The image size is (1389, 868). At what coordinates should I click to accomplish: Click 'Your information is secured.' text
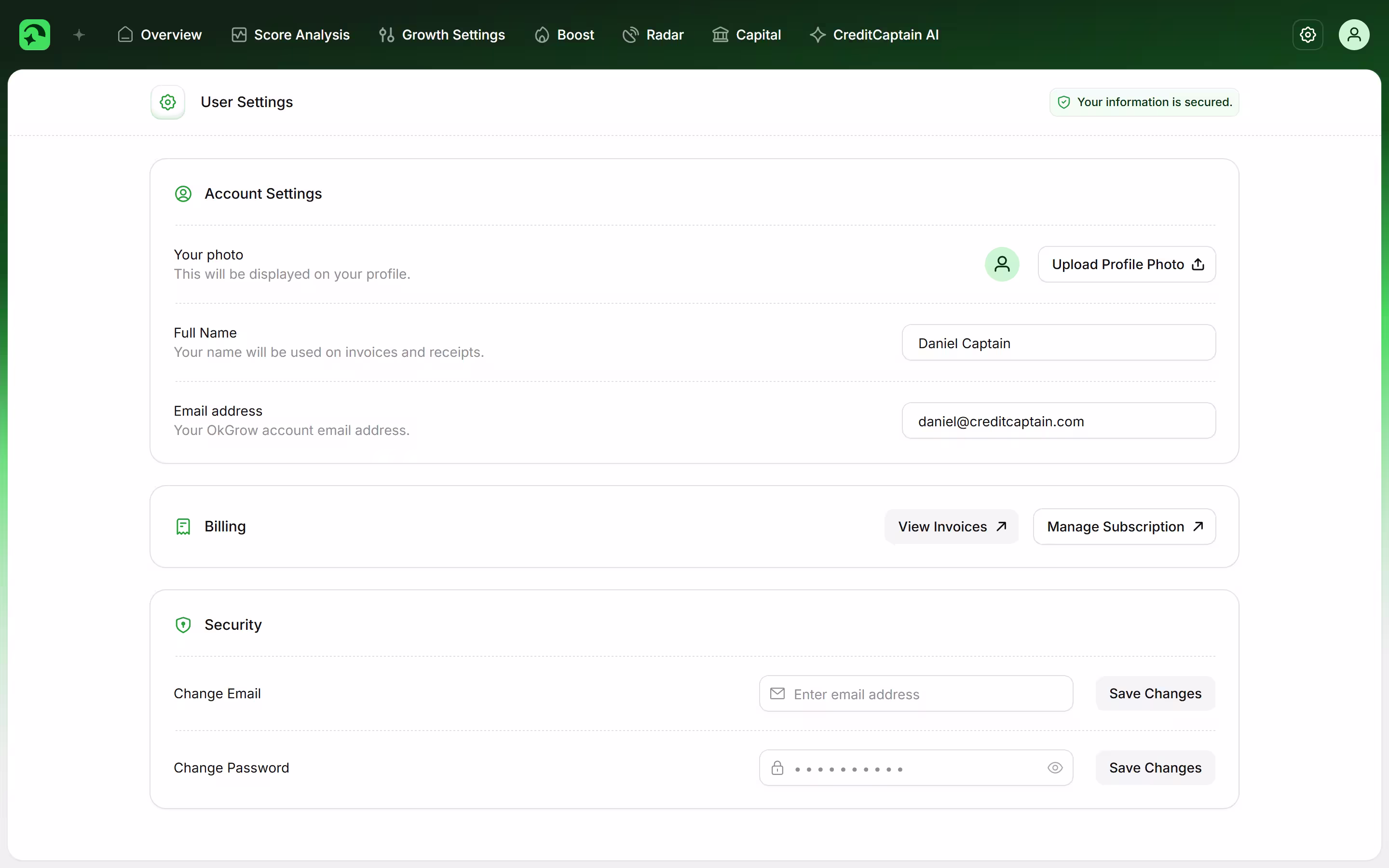[x=1154, y=102]
